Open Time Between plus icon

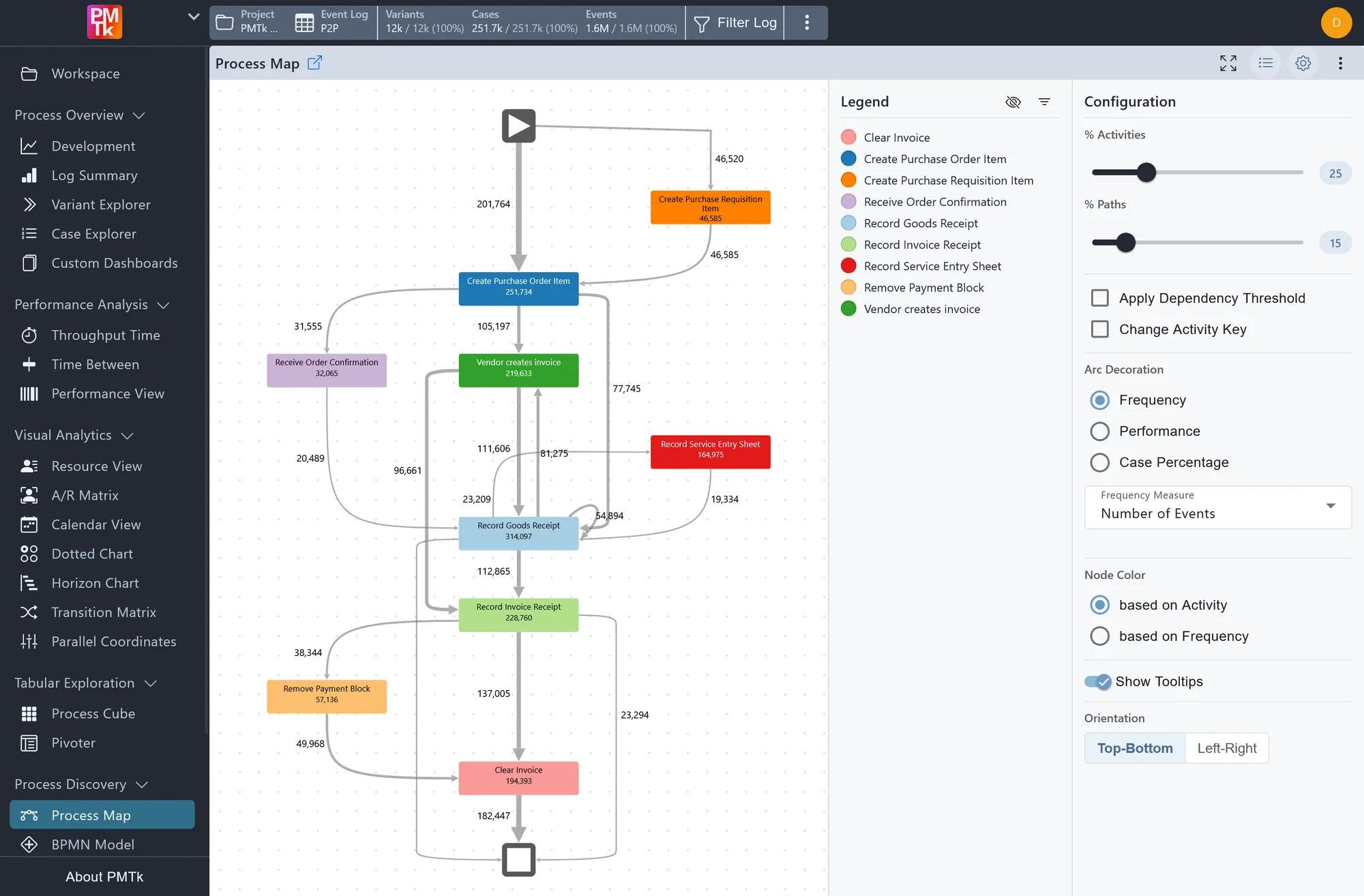click(29, 365)
